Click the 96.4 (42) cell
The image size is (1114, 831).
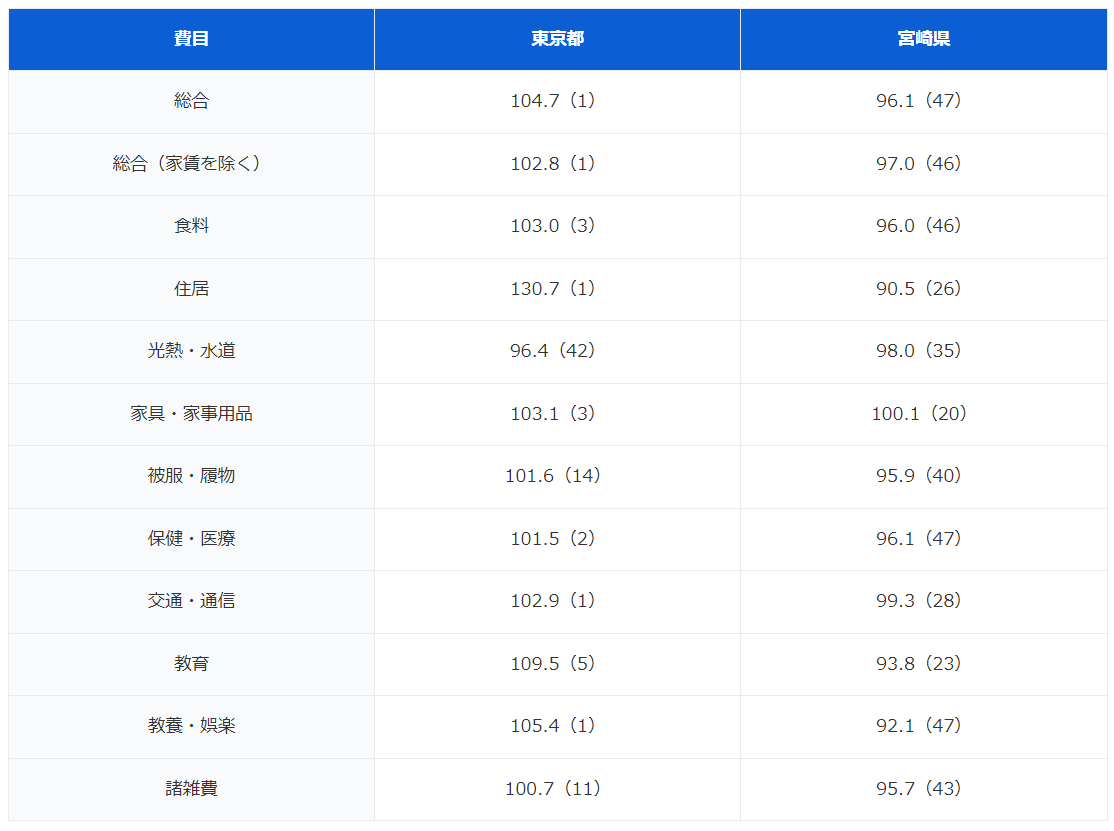click(557, 351)
